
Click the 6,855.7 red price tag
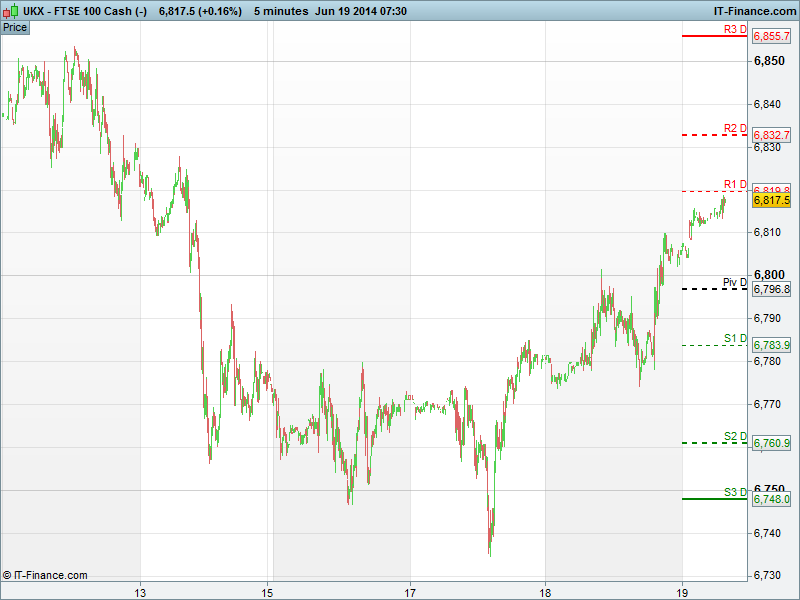[x=771, y=36]
